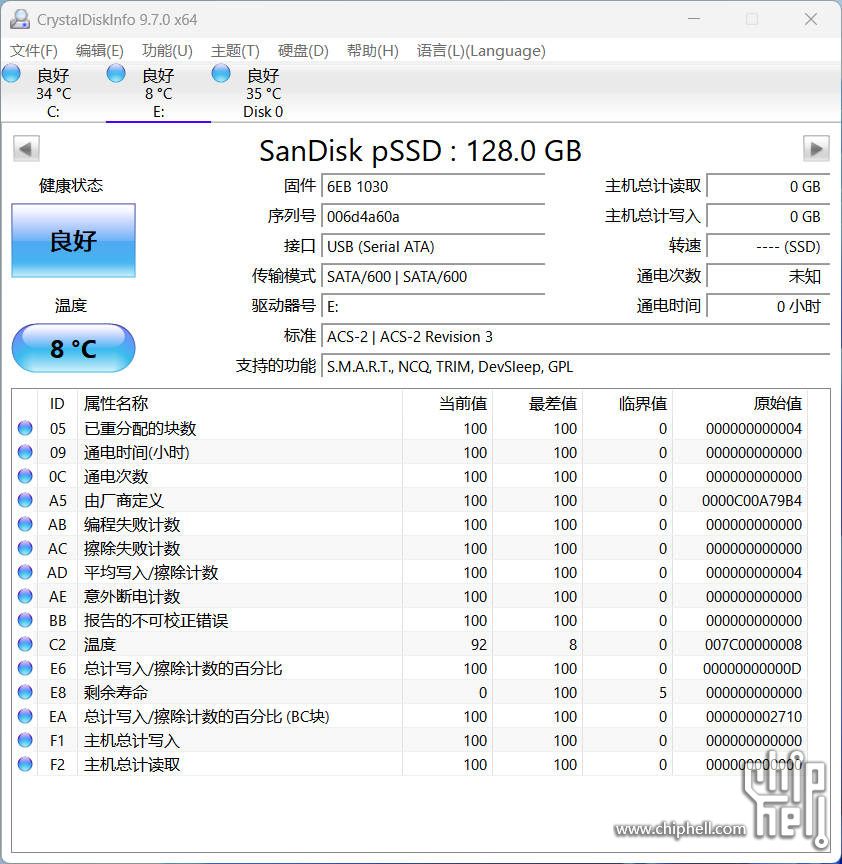
Task: Click status orb of attribute BB row
Action: pyautogui.click(x=25, y=620)
